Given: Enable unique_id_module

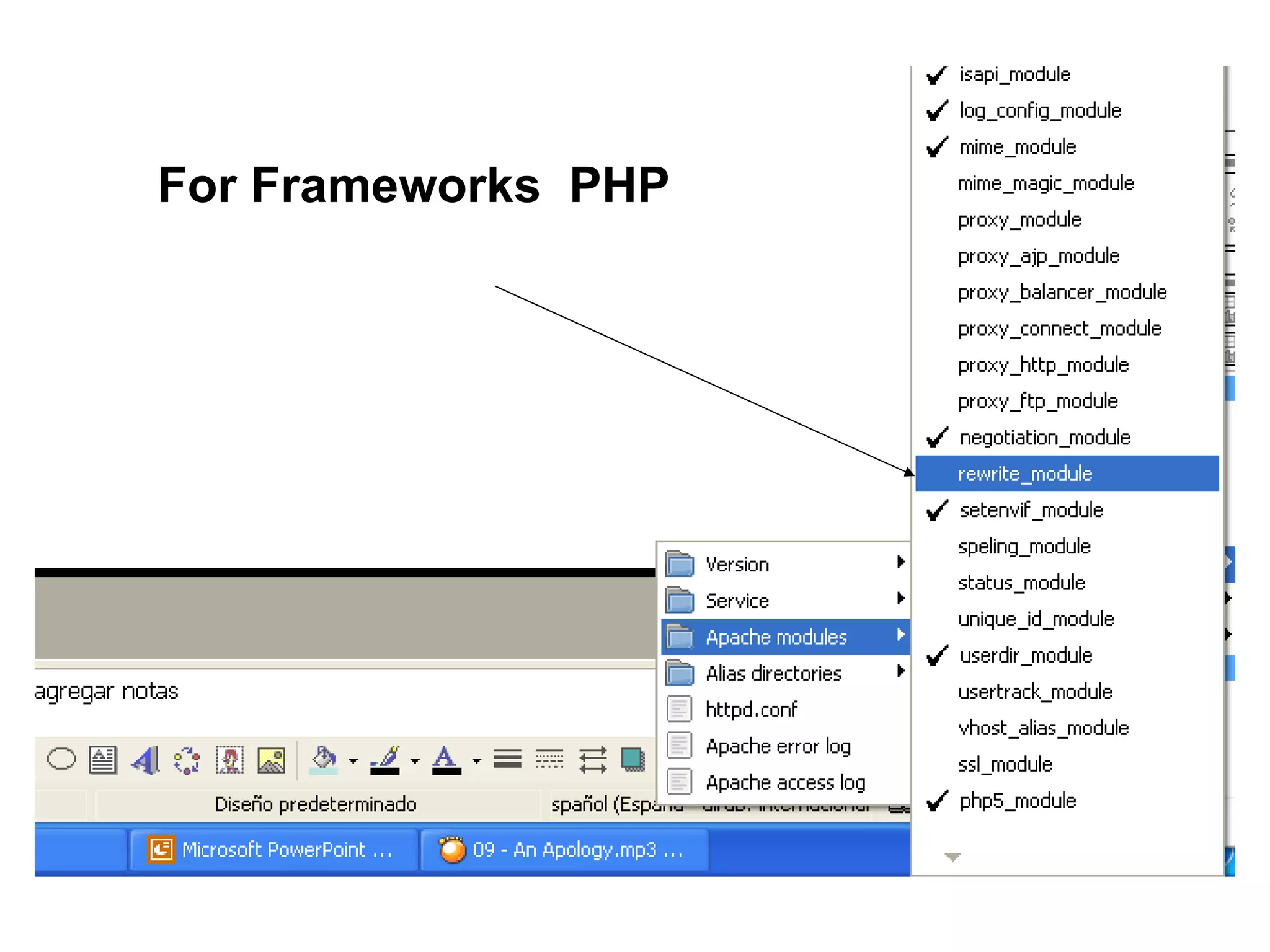Looking at the screenshot, I should point(1067,619).
